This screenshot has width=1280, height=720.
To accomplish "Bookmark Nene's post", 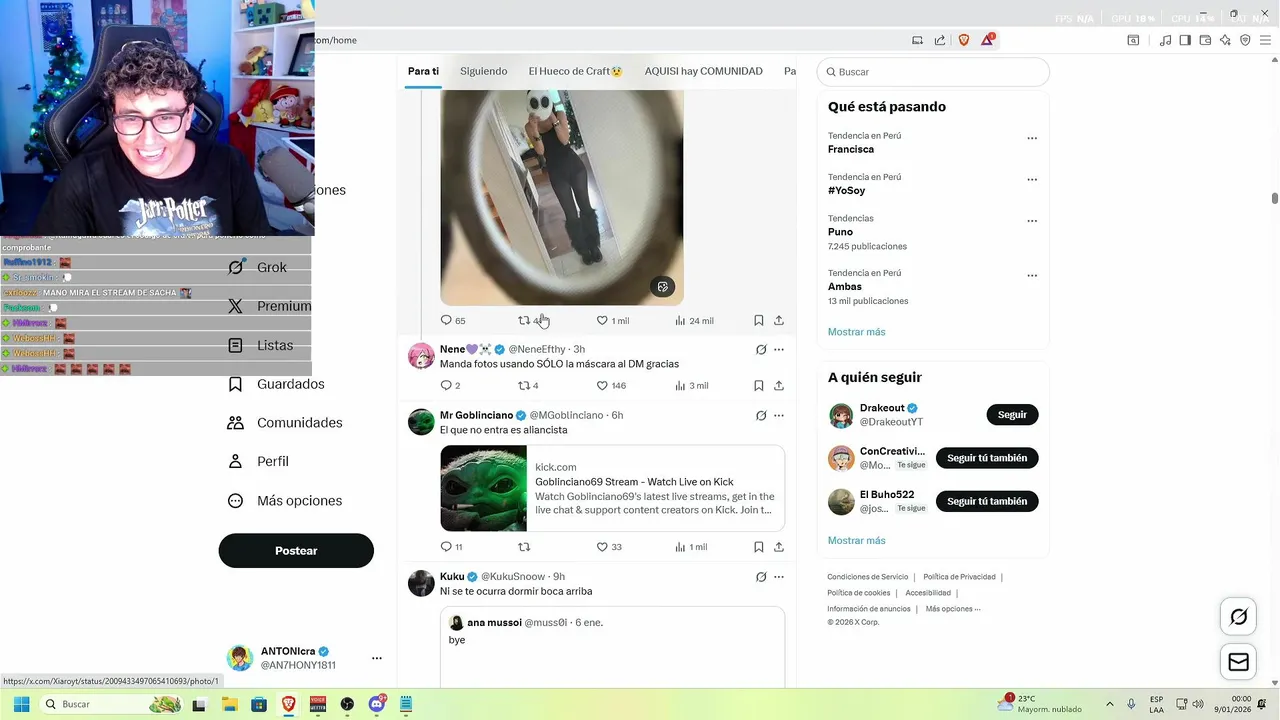I will (x=759, y=385).
